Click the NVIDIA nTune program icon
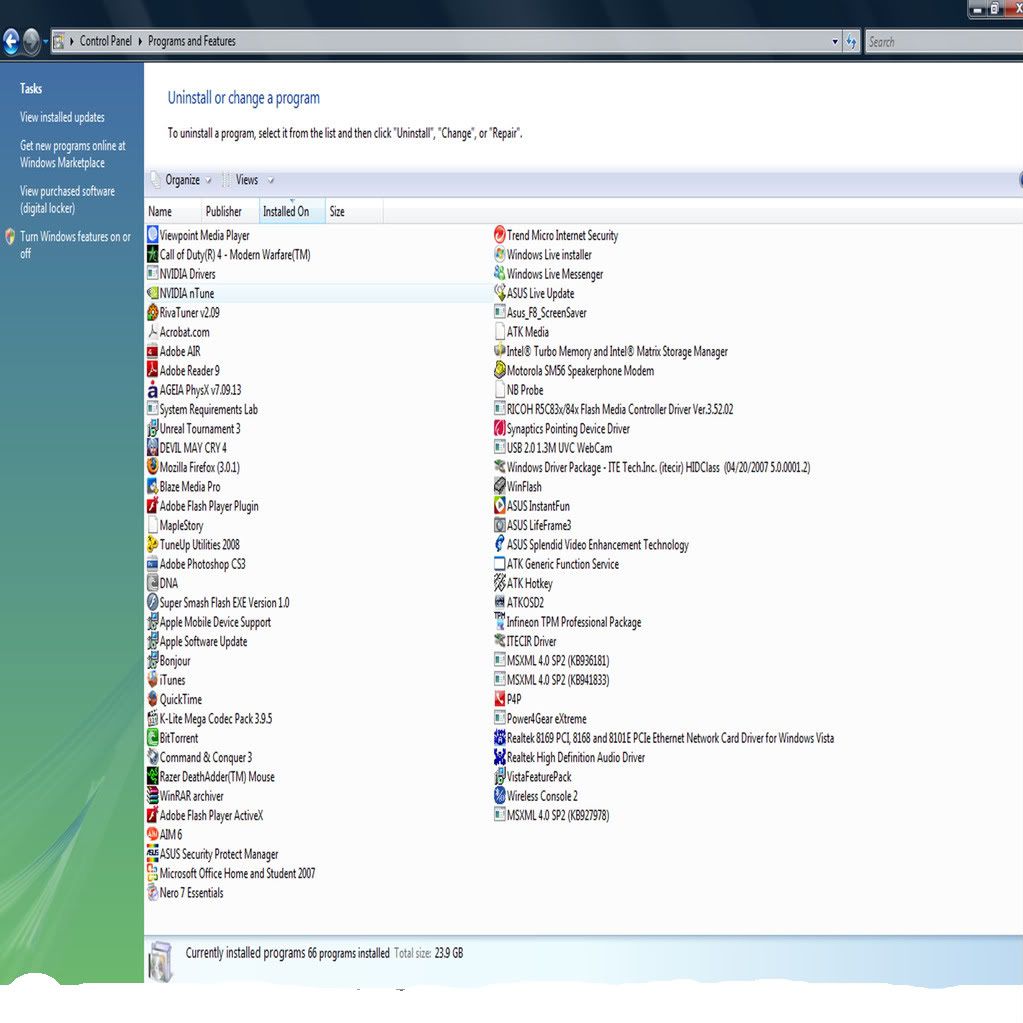The height and width of the screenshot is (1023, 1023). (153, 294)
